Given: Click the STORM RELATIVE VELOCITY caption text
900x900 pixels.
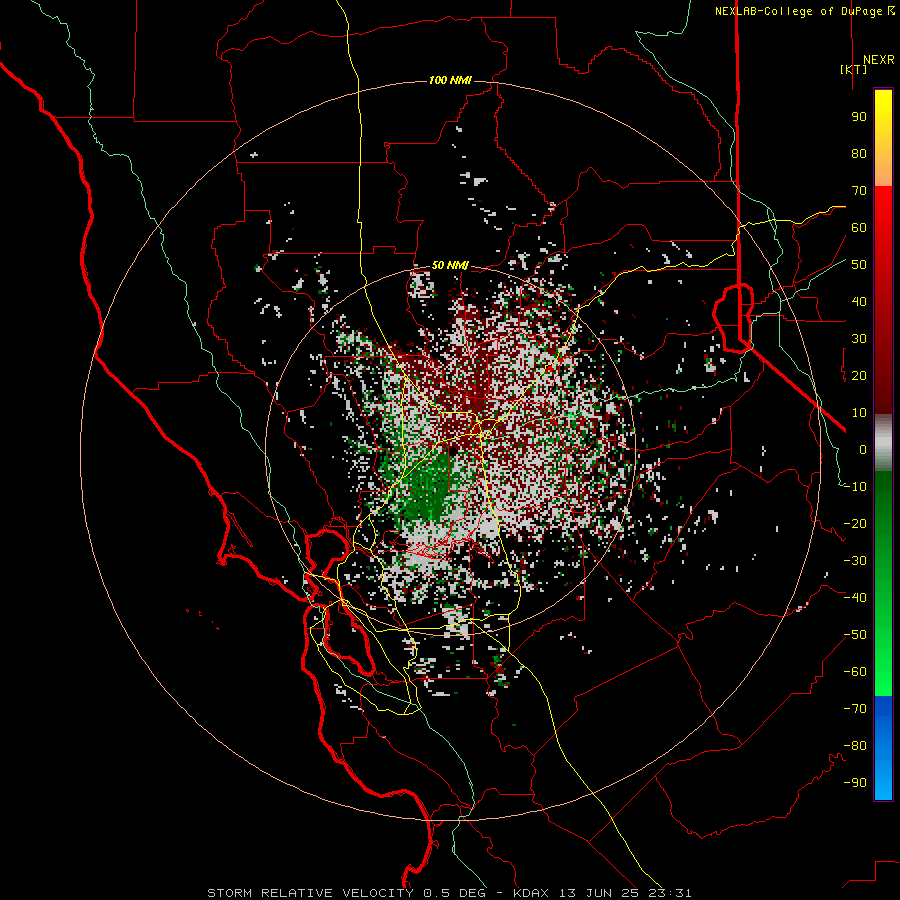Looking at the screenshot, I should (x=310, y=893).
